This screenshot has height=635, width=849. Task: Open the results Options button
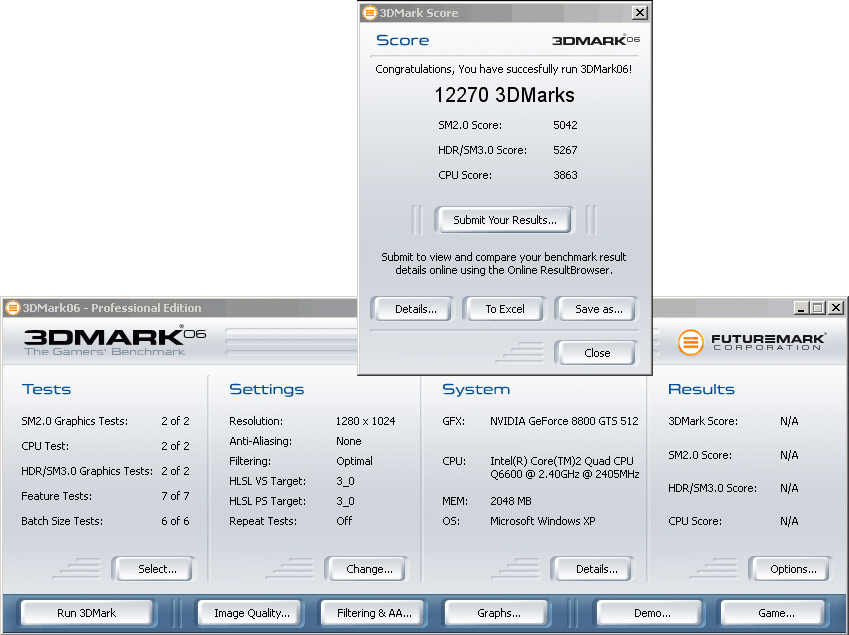(x=793, y=569)
